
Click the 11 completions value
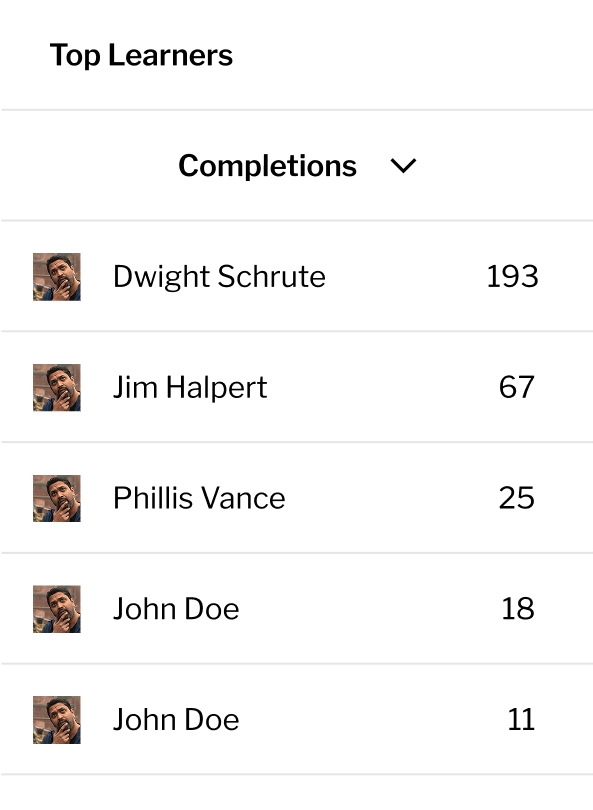tap(521, 720)
